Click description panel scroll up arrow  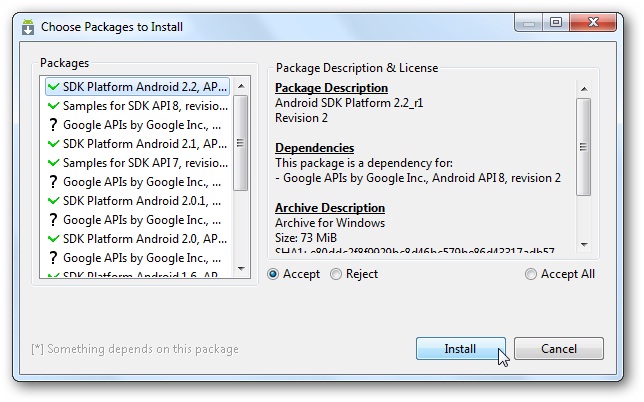coord(584,89)
